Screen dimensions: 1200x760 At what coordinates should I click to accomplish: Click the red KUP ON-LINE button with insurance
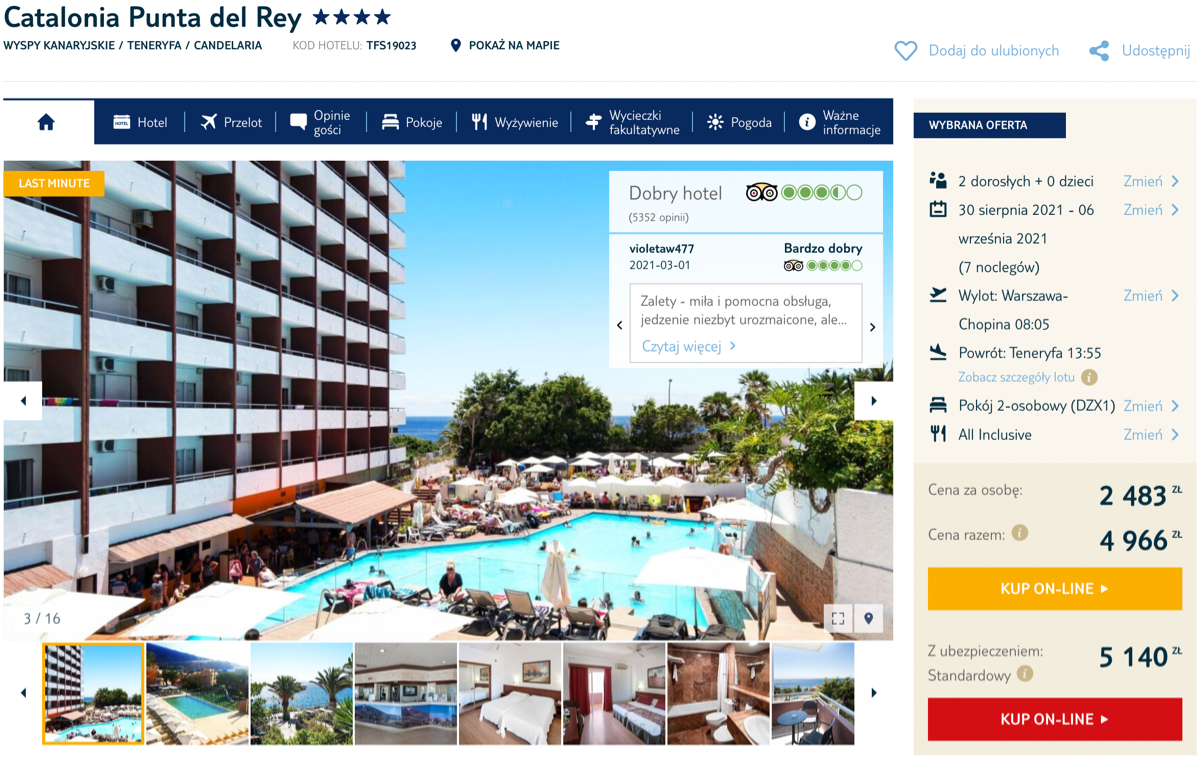click(1055, 719)
